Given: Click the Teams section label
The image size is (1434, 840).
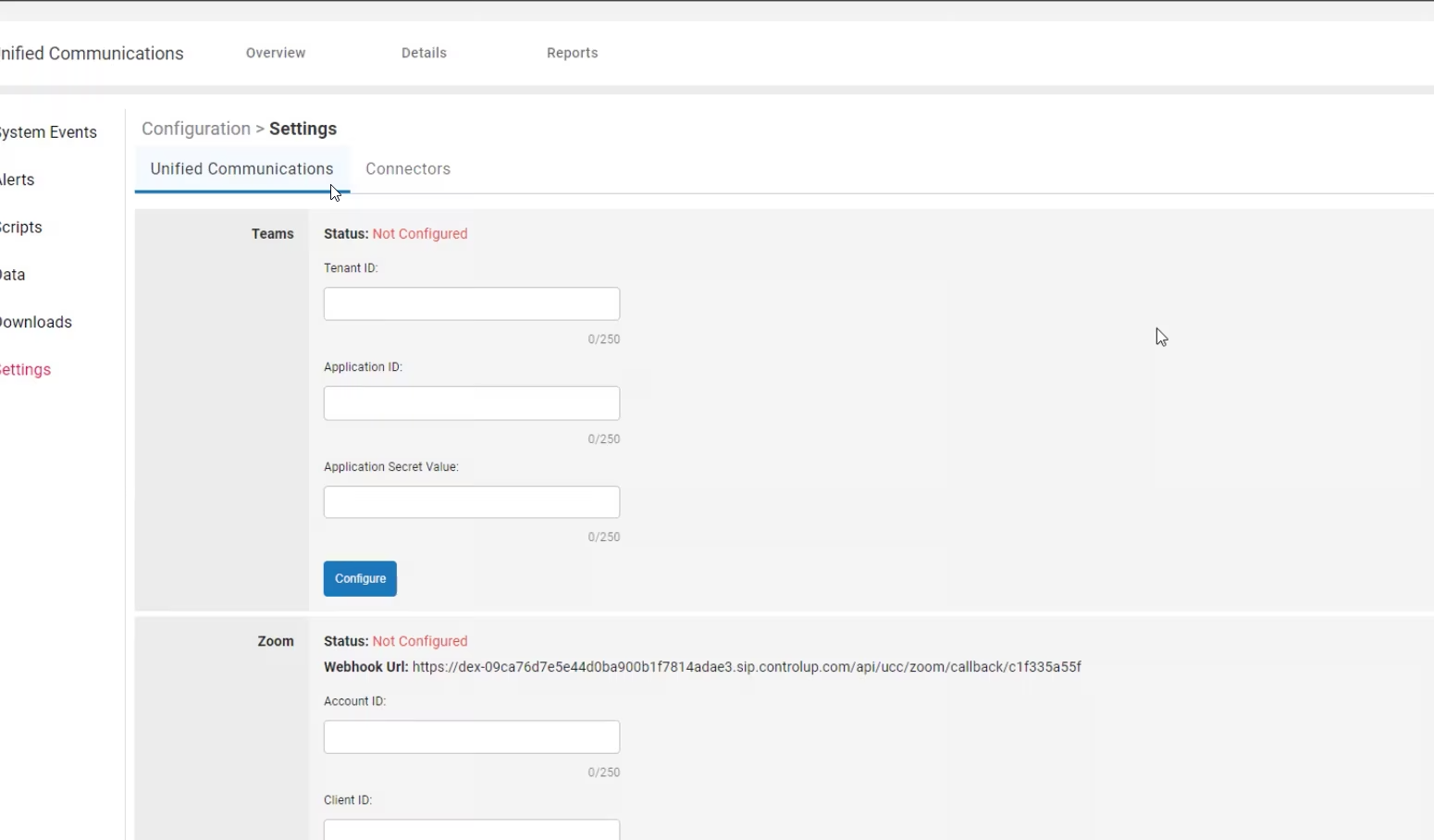Looking at the screenshot, I should (x=273, y=234).
